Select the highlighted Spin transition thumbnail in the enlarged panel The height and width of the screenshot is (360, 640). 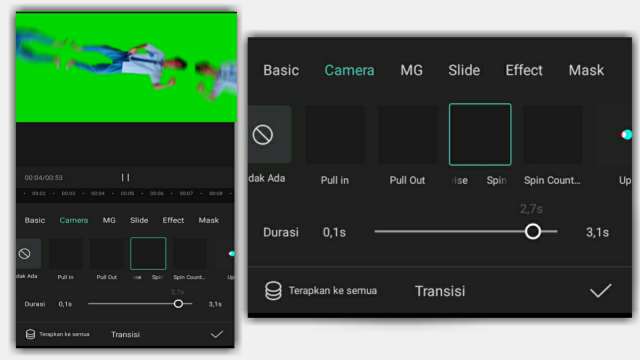click(x=480, y=134)
